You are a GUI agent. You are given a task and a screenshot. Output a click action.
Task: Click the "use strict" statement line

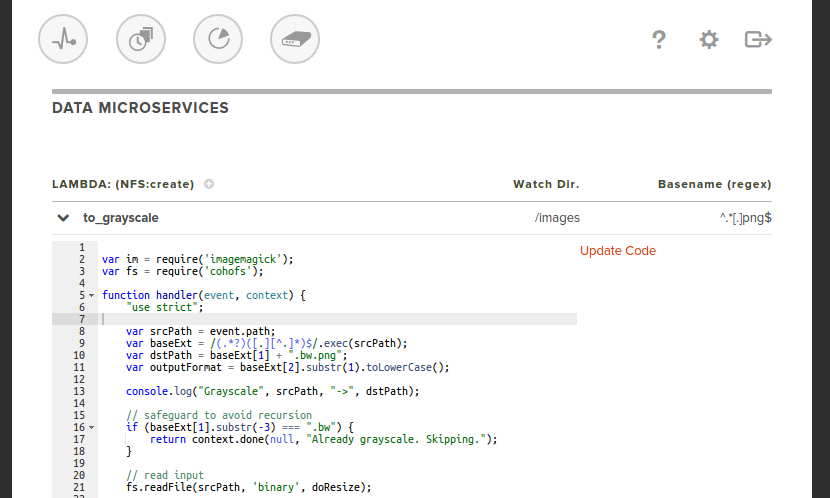pyautogui.click(x=165, y=307)
